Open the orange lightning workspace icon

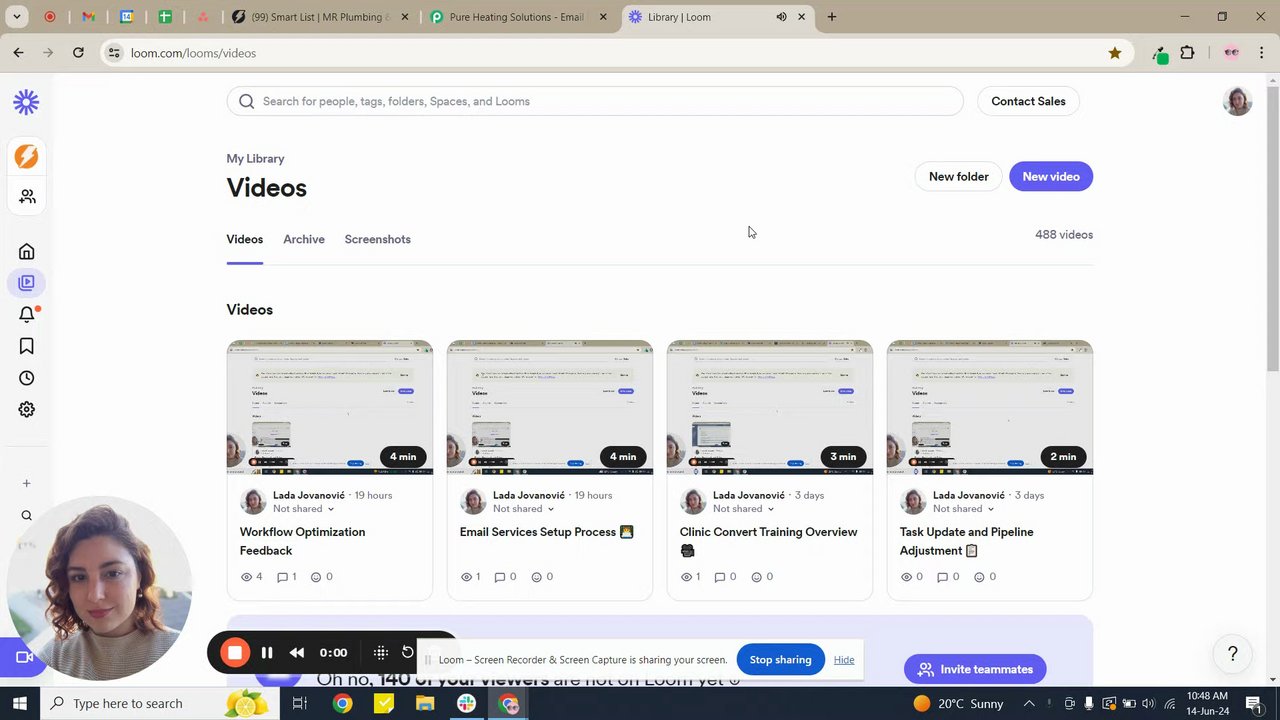(26, 156)
